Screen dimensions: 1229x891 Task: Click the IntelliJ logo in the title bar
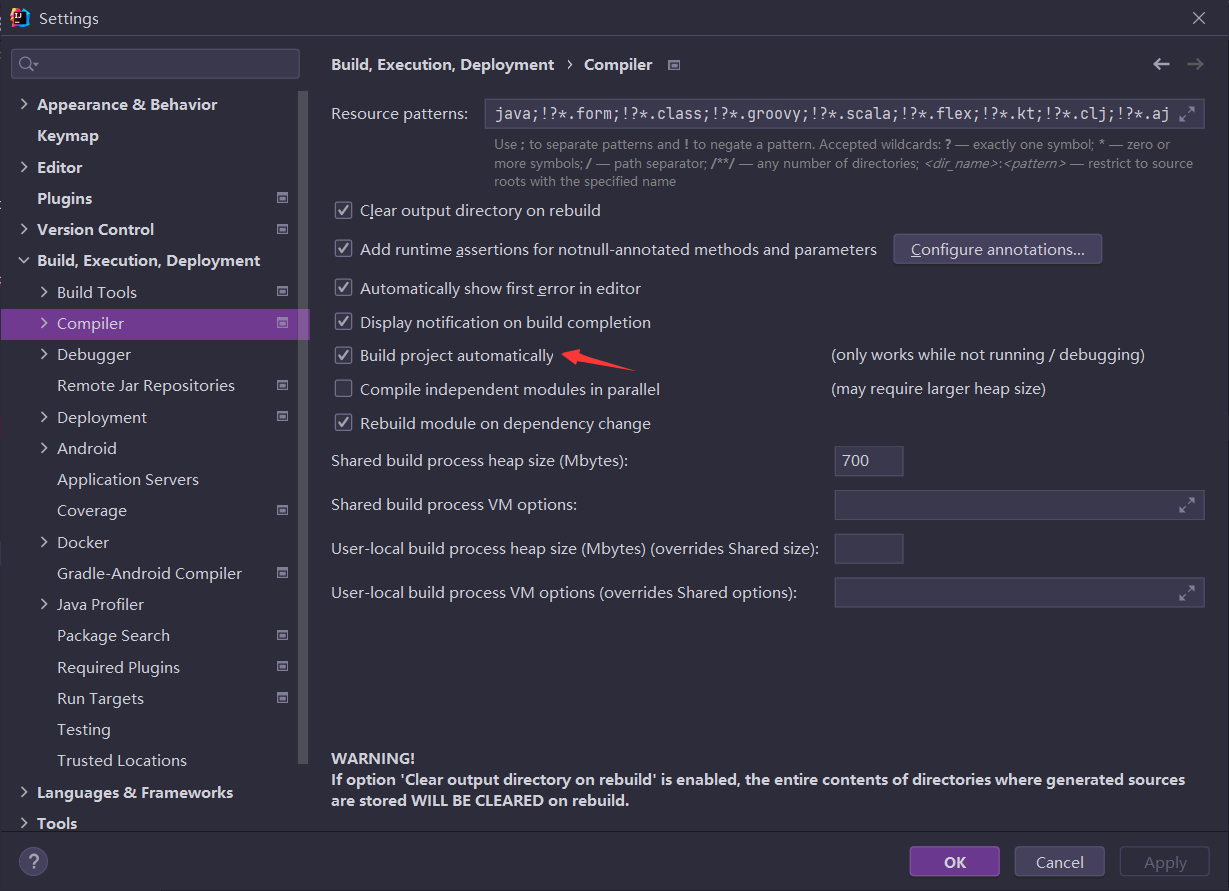point(20,18)
